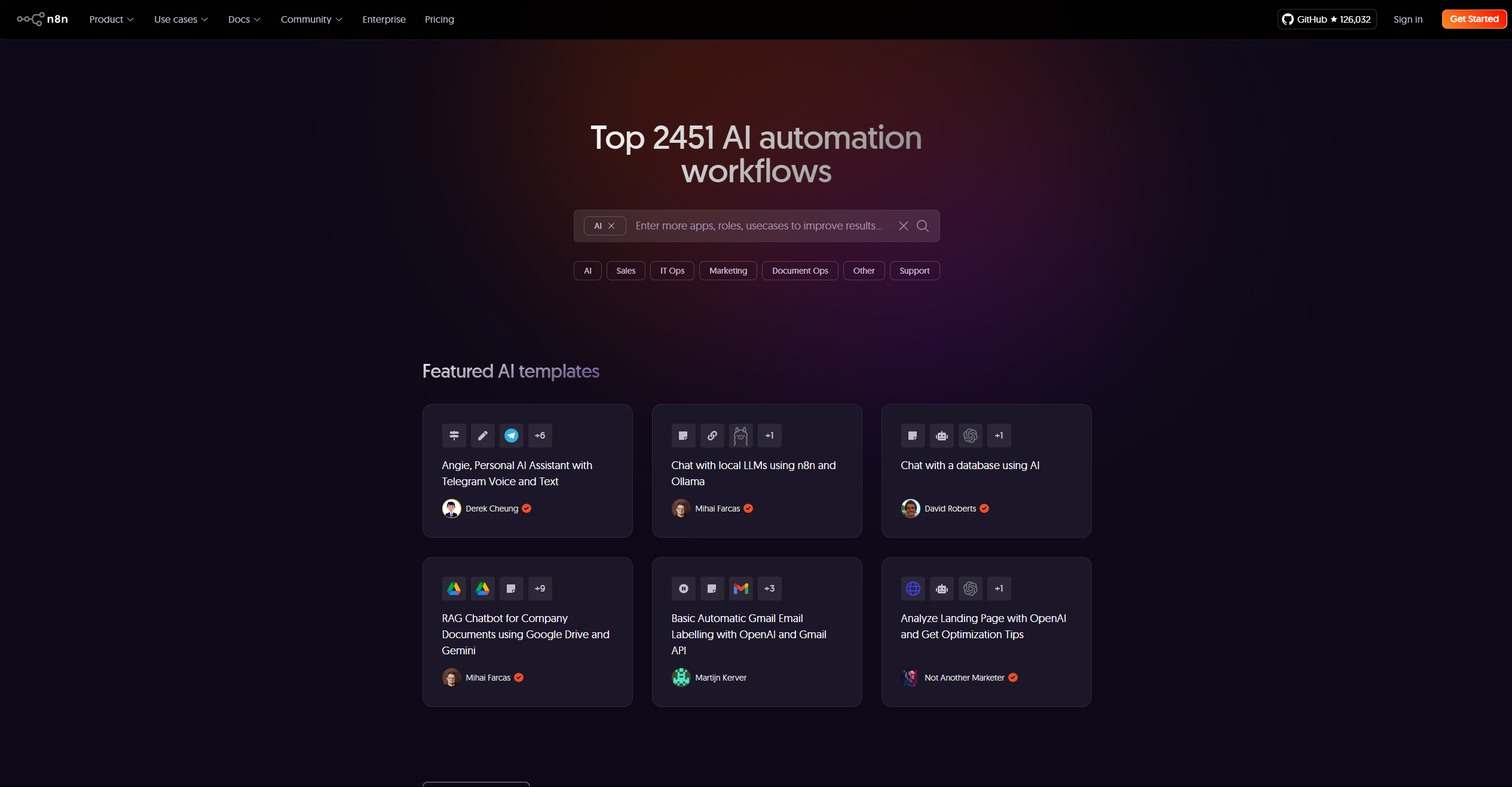Click the Martijn Kerver pixel avatar
This screenshot has width=1512, height=787.
[681, 678]
